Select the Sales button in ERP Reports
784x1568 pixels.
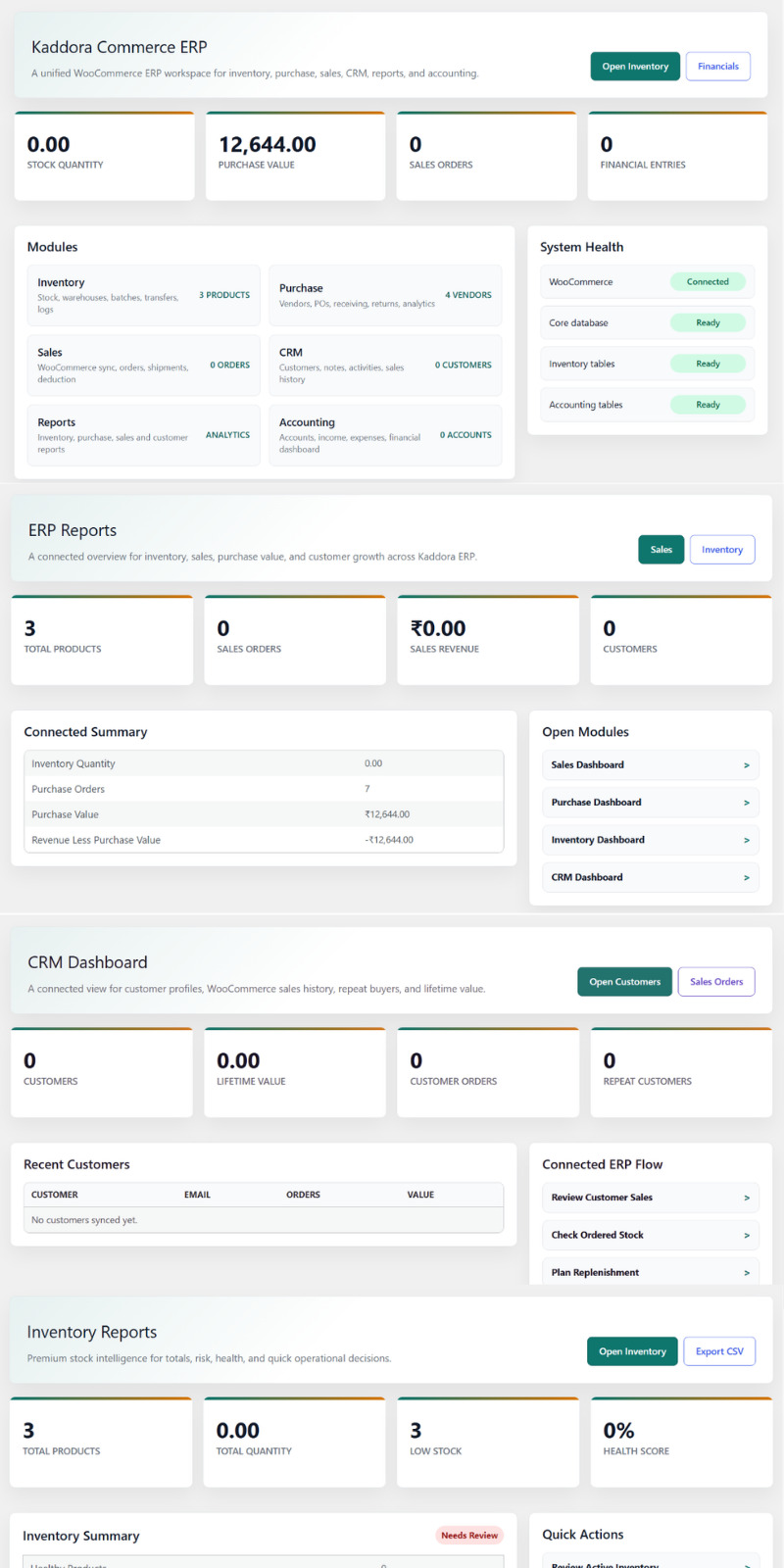pos(661,550)
